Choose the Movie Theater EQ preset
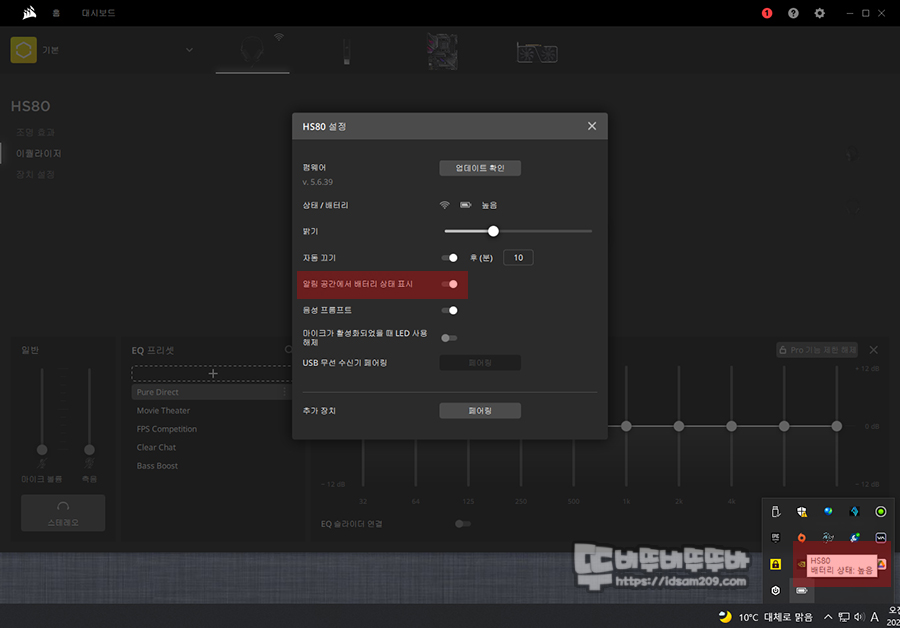900x628 pixels. point(163,410)
